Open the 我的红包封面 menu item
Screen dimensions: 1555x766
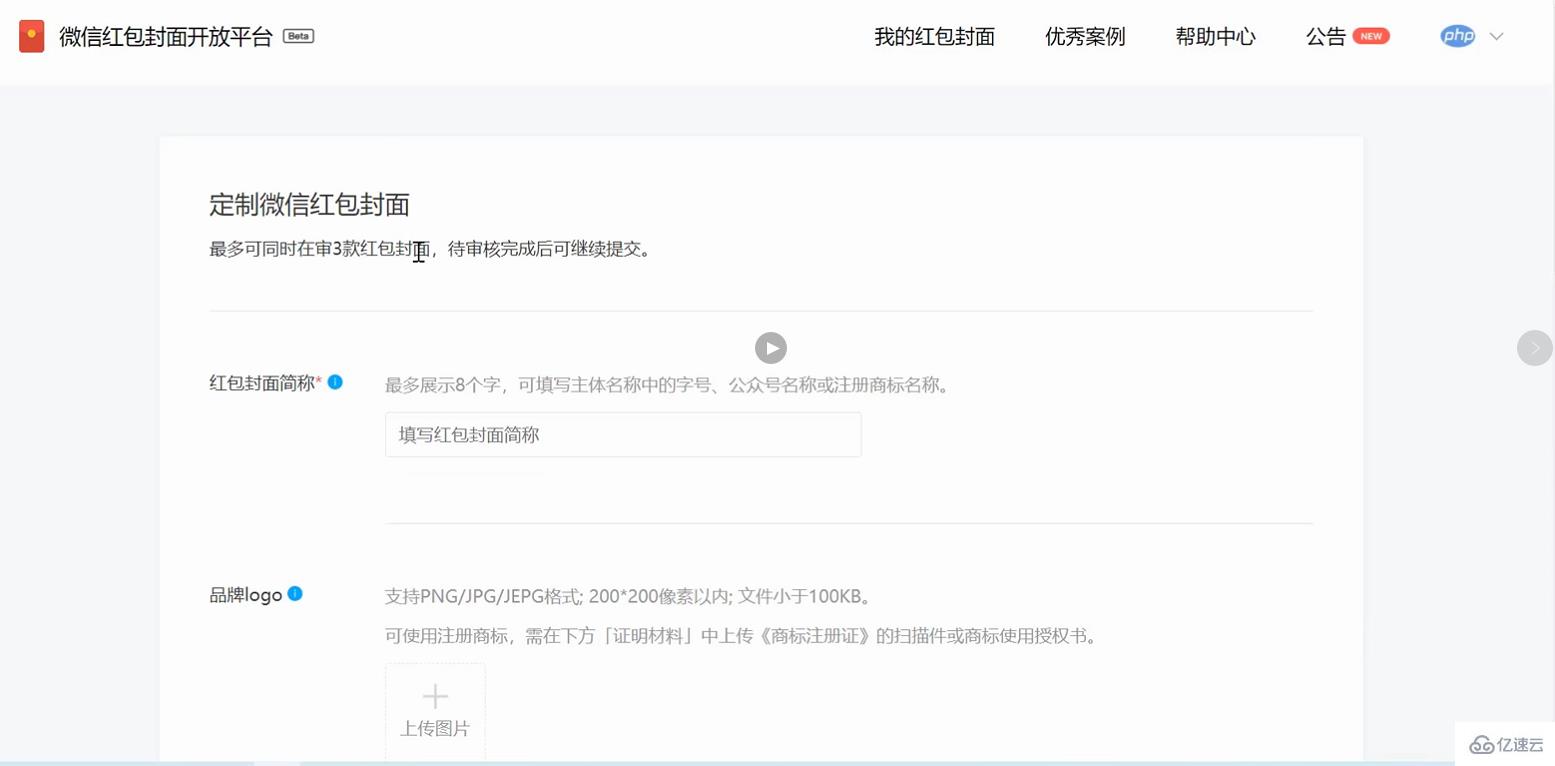pos(934,37)
